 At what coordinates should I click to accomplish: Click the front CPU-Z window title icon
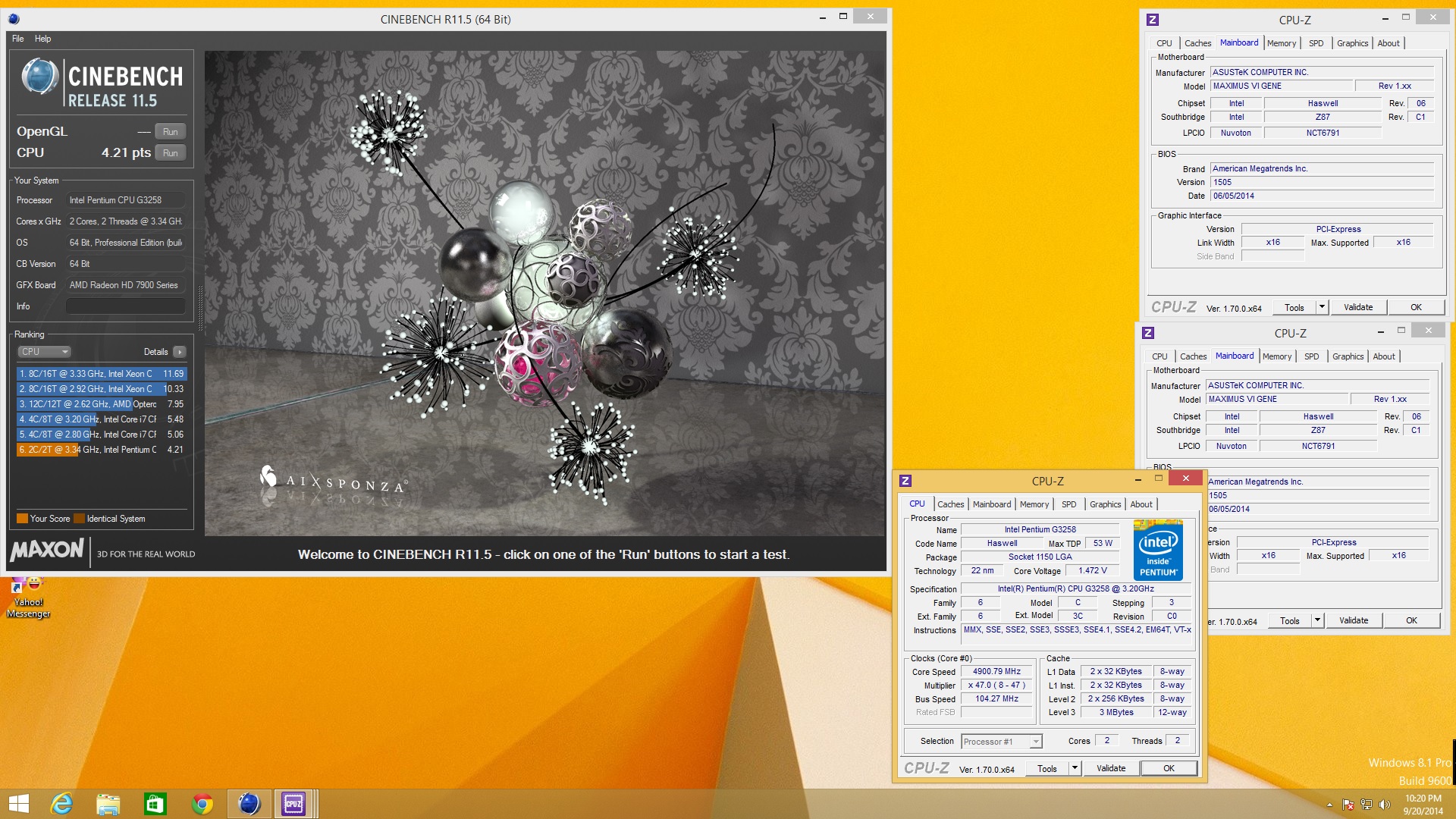[905, 481]
